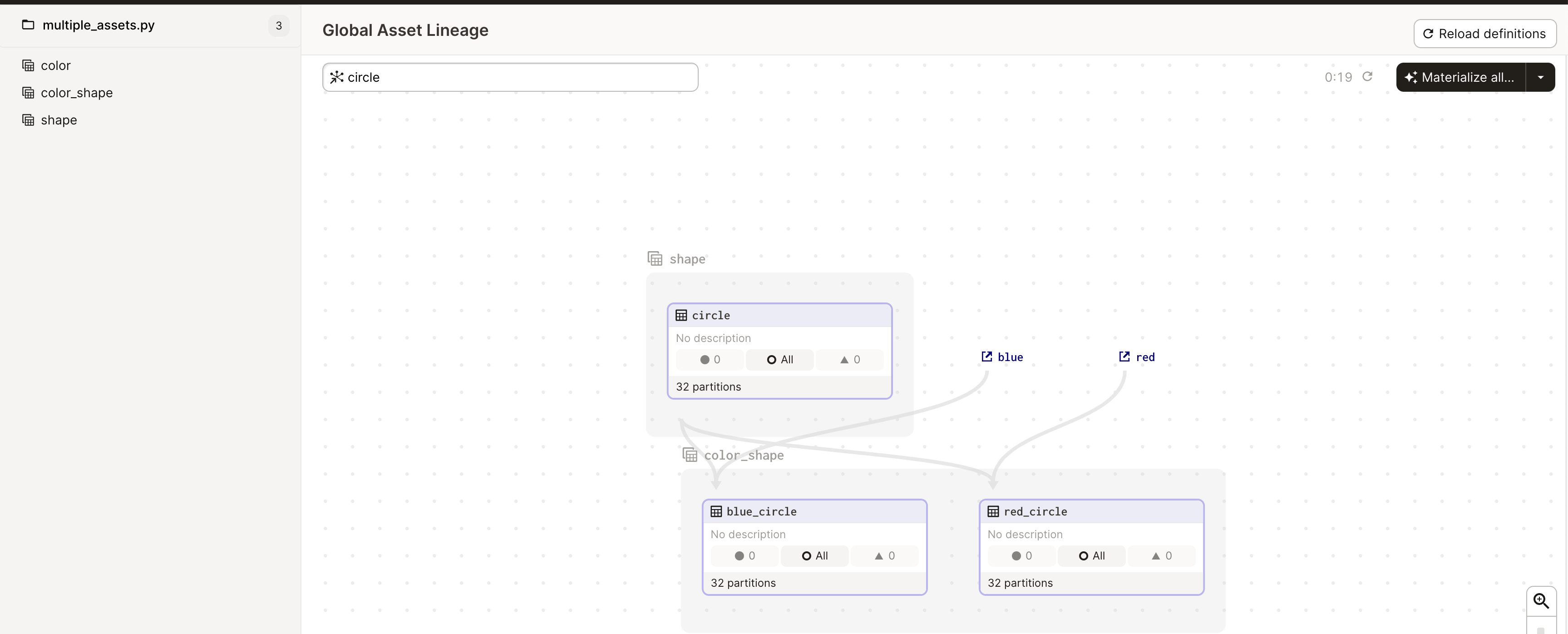Collapse the multiple_assets.py sidebar section
The height and width of the screenshot is (634, 1568).
click(98, 25)
